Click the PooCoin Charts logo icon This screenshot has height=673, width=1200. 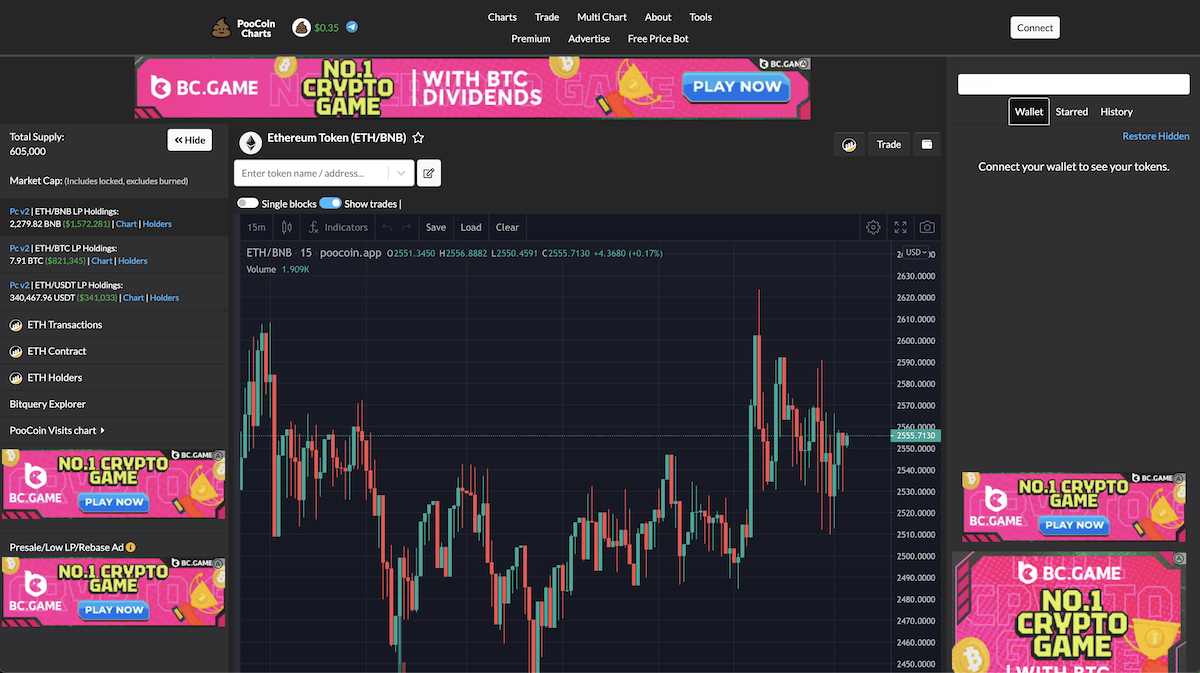click(x=221, y=28)
